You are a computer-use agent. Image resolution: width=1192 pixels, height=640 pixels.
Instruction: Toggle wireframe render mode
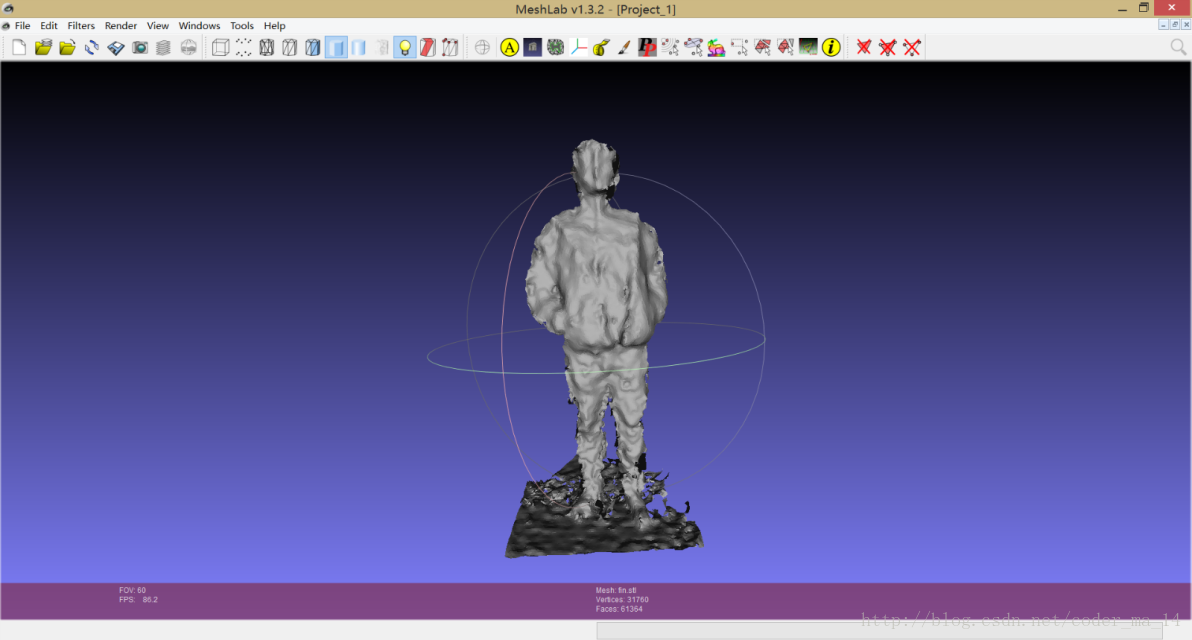point(267,47)
